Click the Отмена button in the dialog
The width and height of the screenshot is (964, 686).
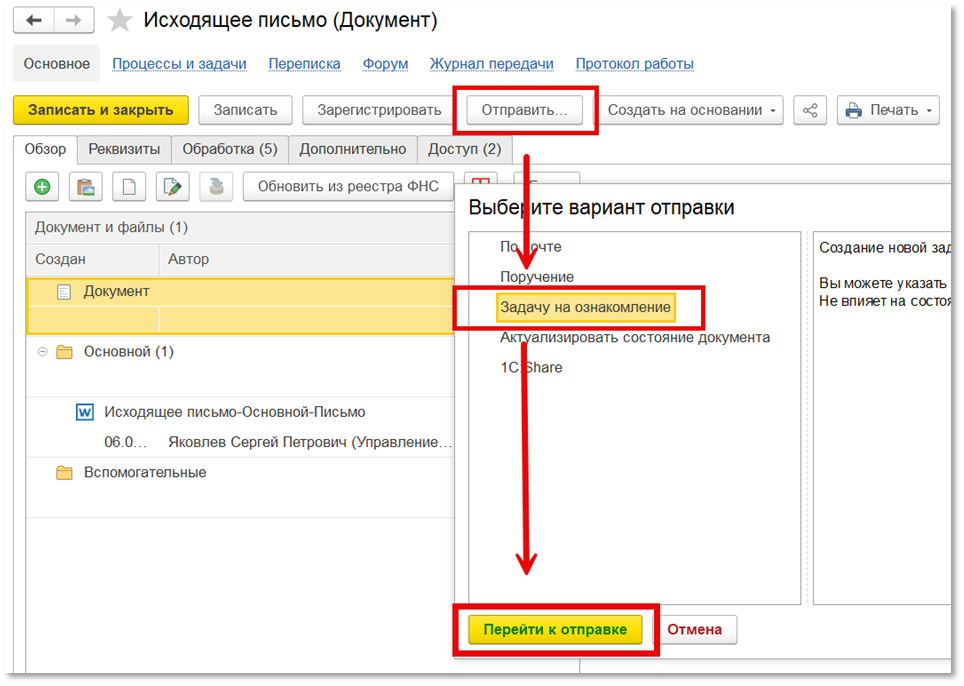(695, 629)
